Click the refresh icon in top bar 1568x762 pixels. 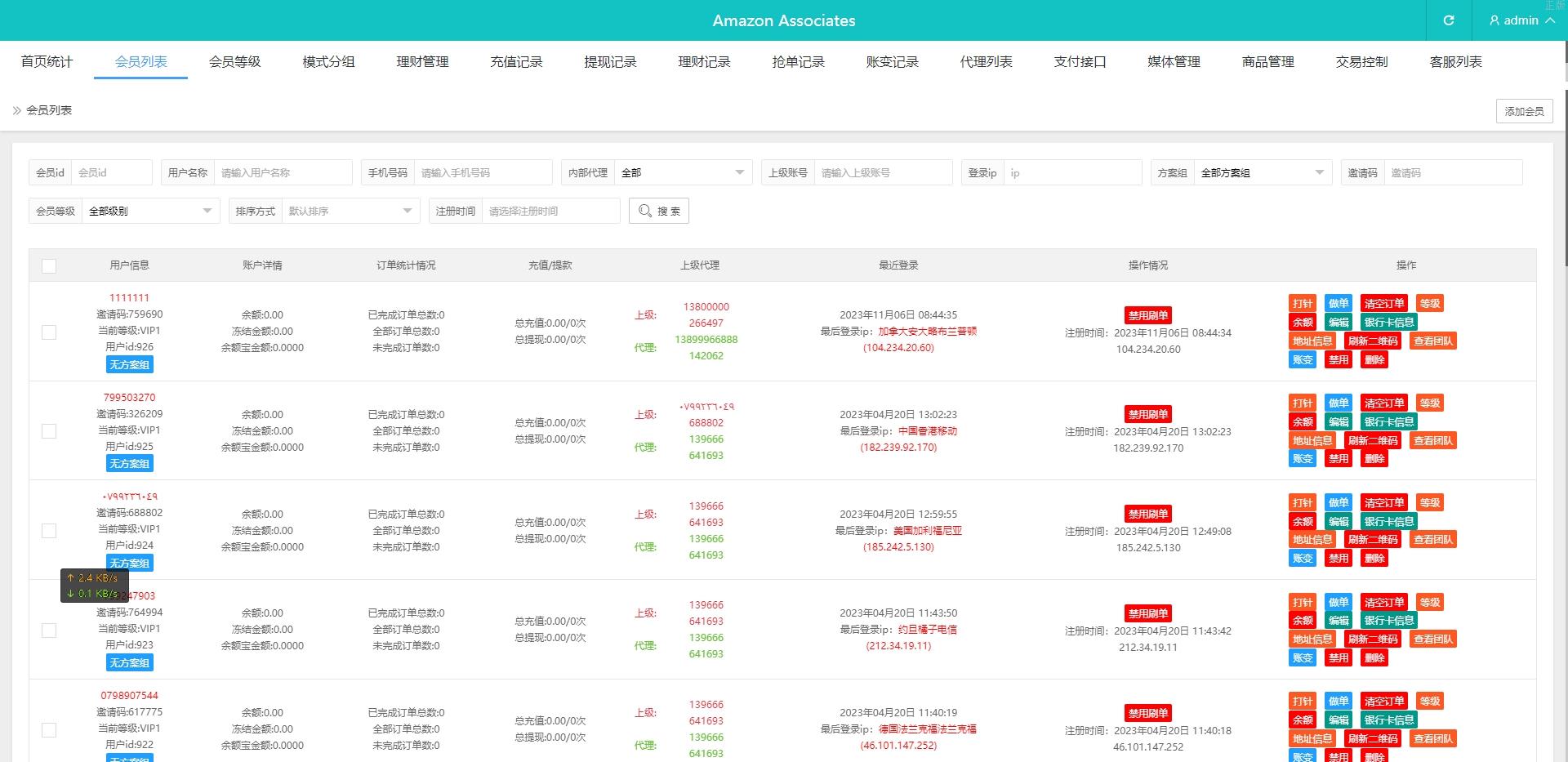pyautogui.click(x=1448, y=20)
